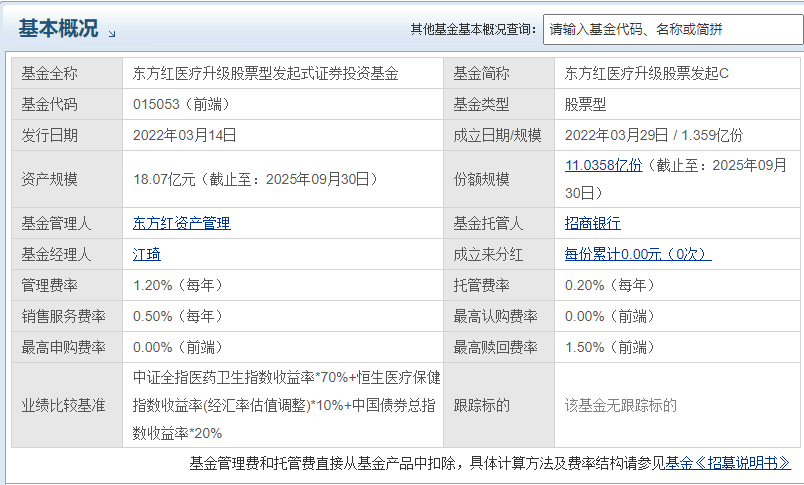The height and width of the screenshot is (485, 804).
Task: Select the issue date 2022年03月14日
Action: (x=185, y=135)
